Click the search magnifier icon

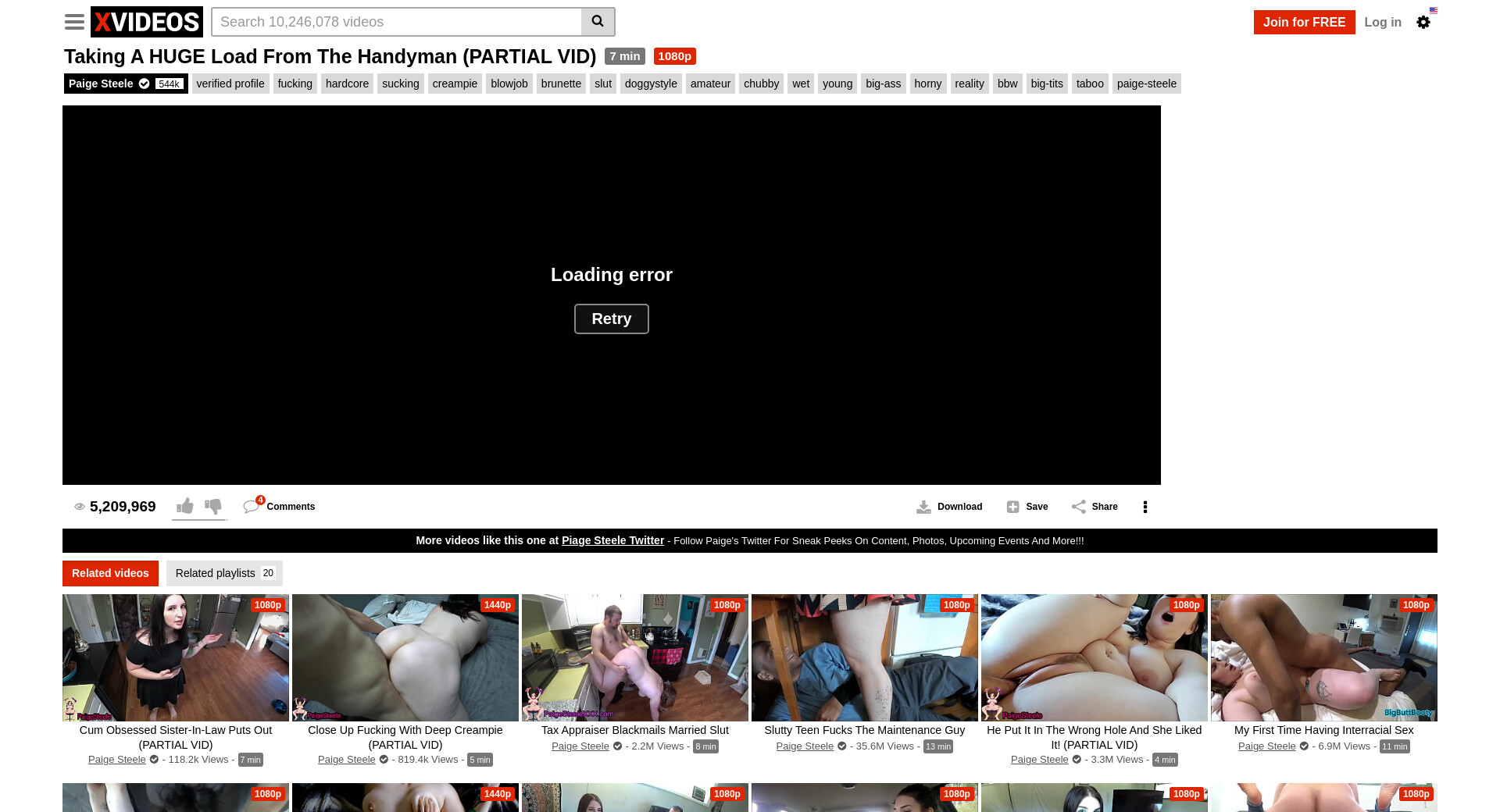[598, 22]
